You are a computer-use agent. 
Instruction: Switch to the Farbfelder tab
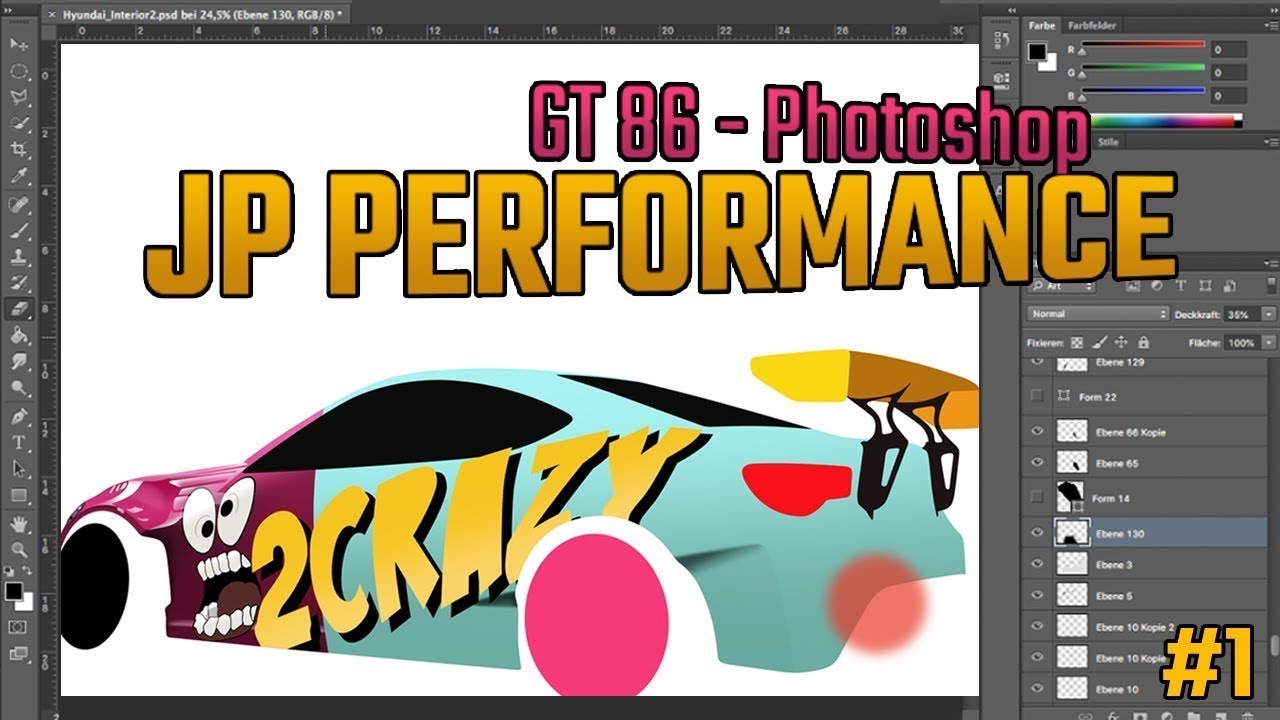pos(1092,25)
